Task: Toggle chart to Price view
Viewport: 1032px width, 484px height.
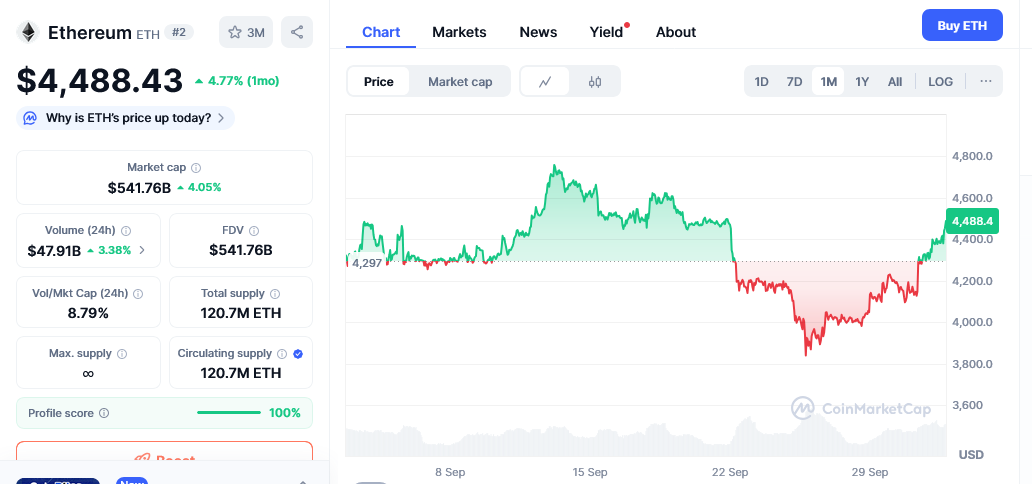Action: pos(378,82)
